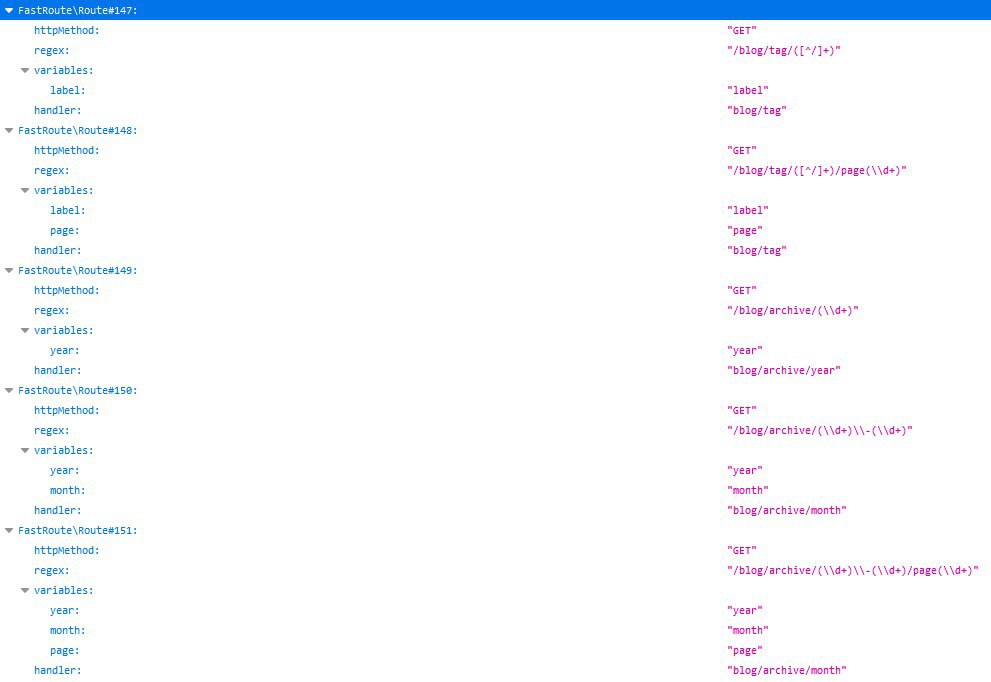Select the FastRoute\Route#149 row label
The height and width of the screenshot is (682, 991).
point(78,271)
